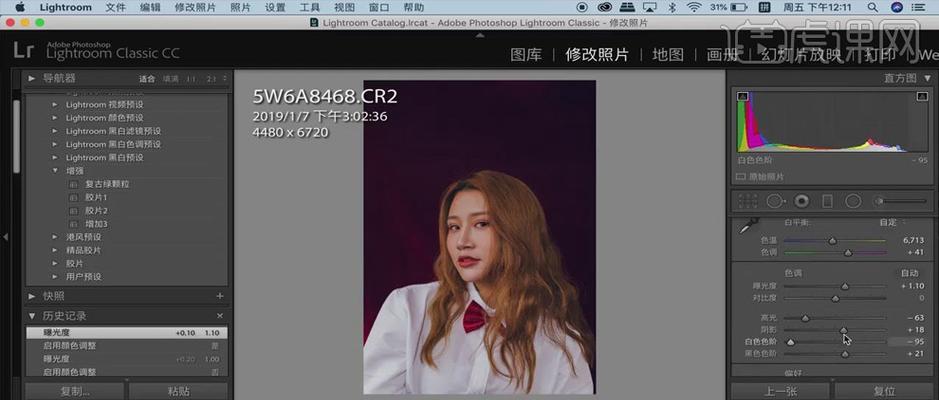Adjust the 黑色色阶 slider handle
Image resolution: width=939 pixels, height=400 pixels.
click(x=844, y=354)
